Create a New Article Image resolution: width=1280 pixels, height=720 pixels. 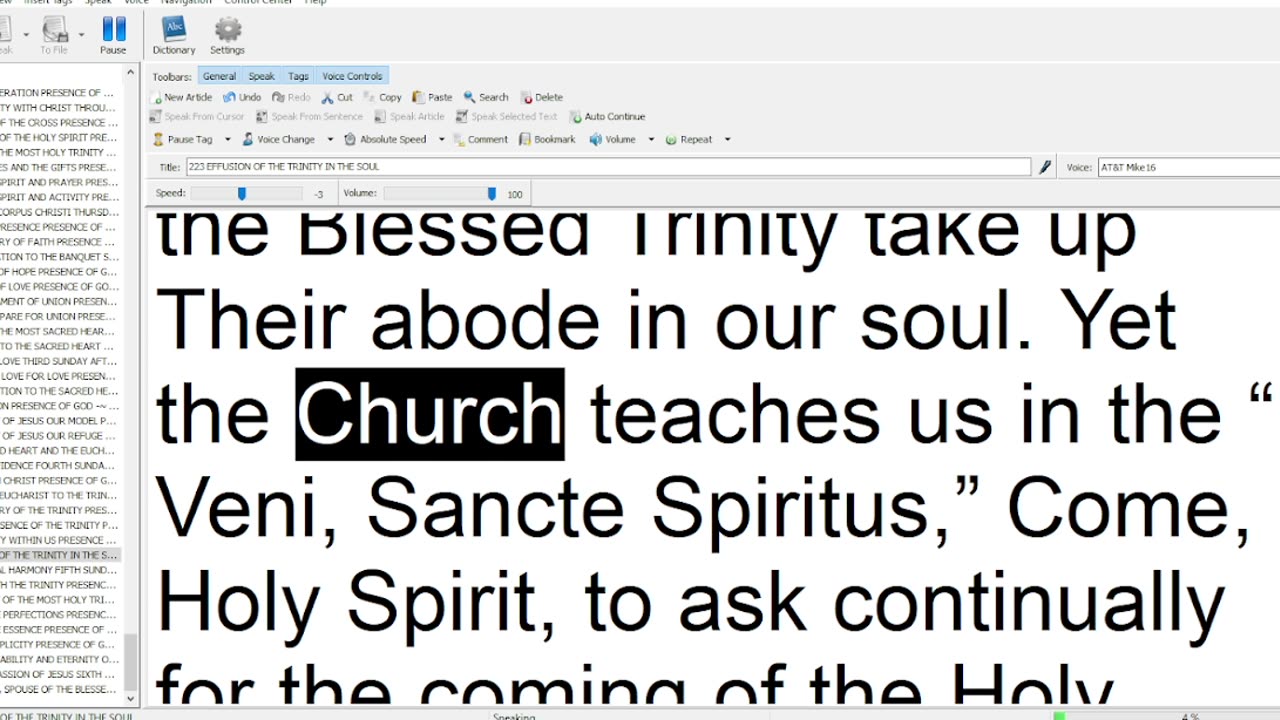point(181,97)
